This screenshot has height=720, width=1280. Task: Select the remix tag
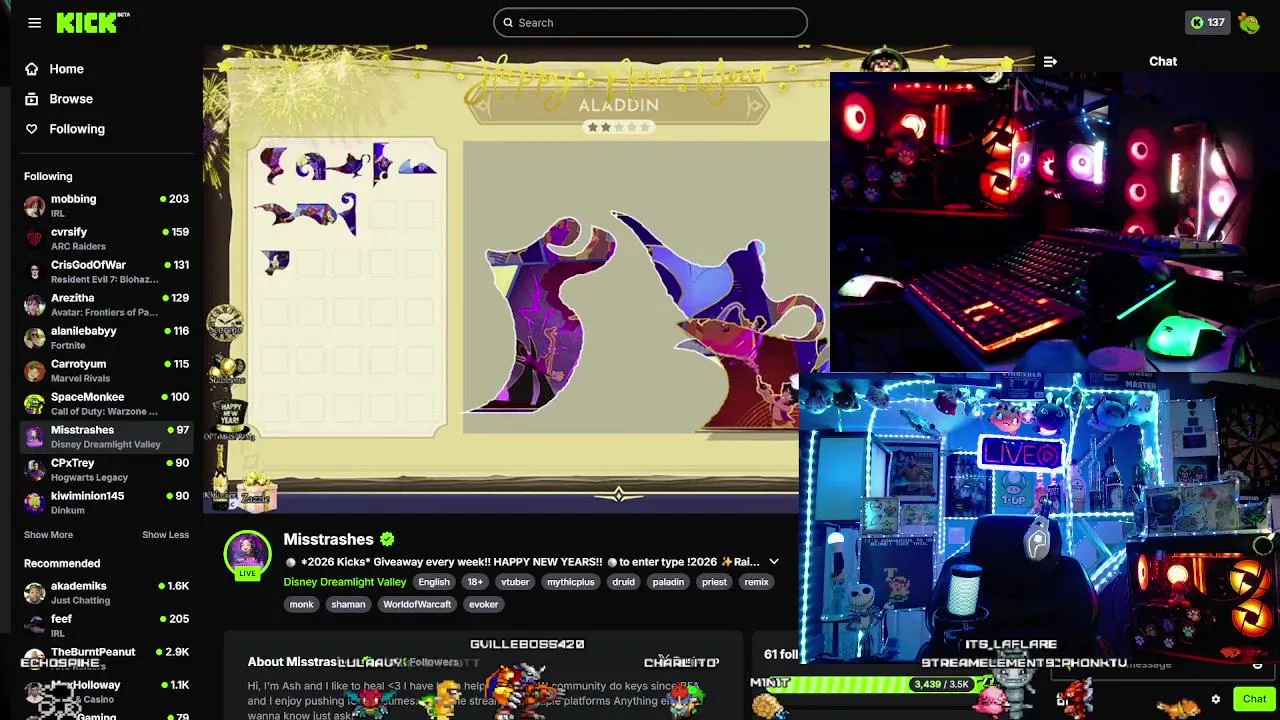pos(756,582)
